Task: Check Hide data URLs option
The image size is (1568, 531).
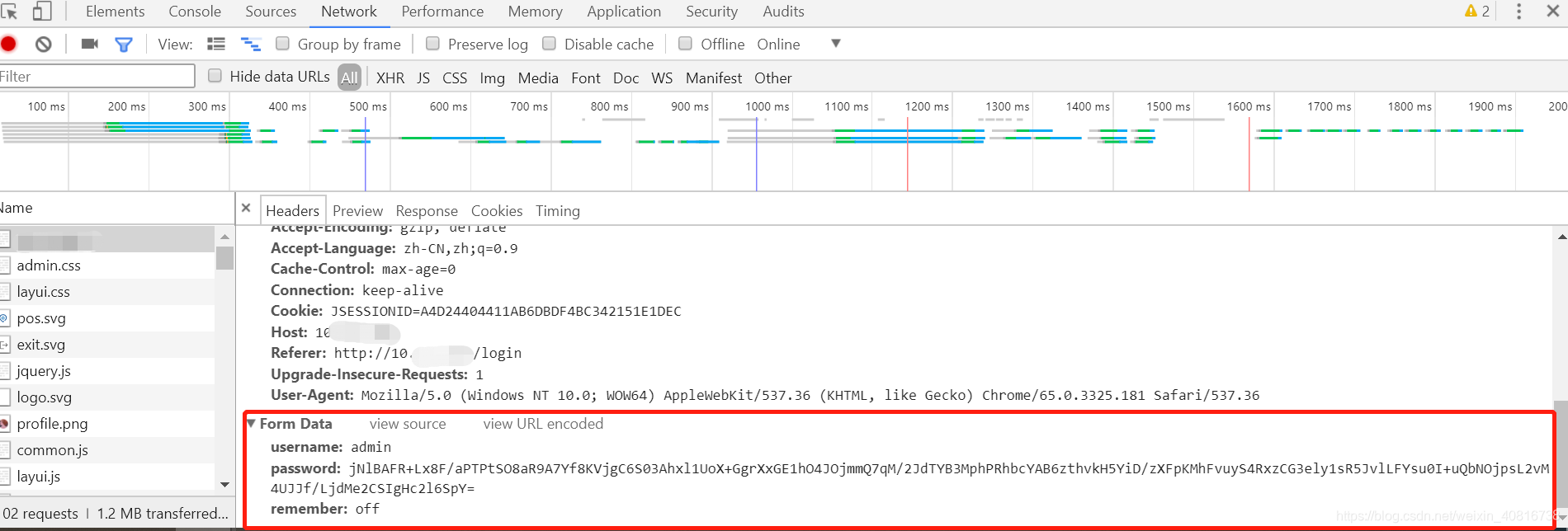Action: (215, 75)
